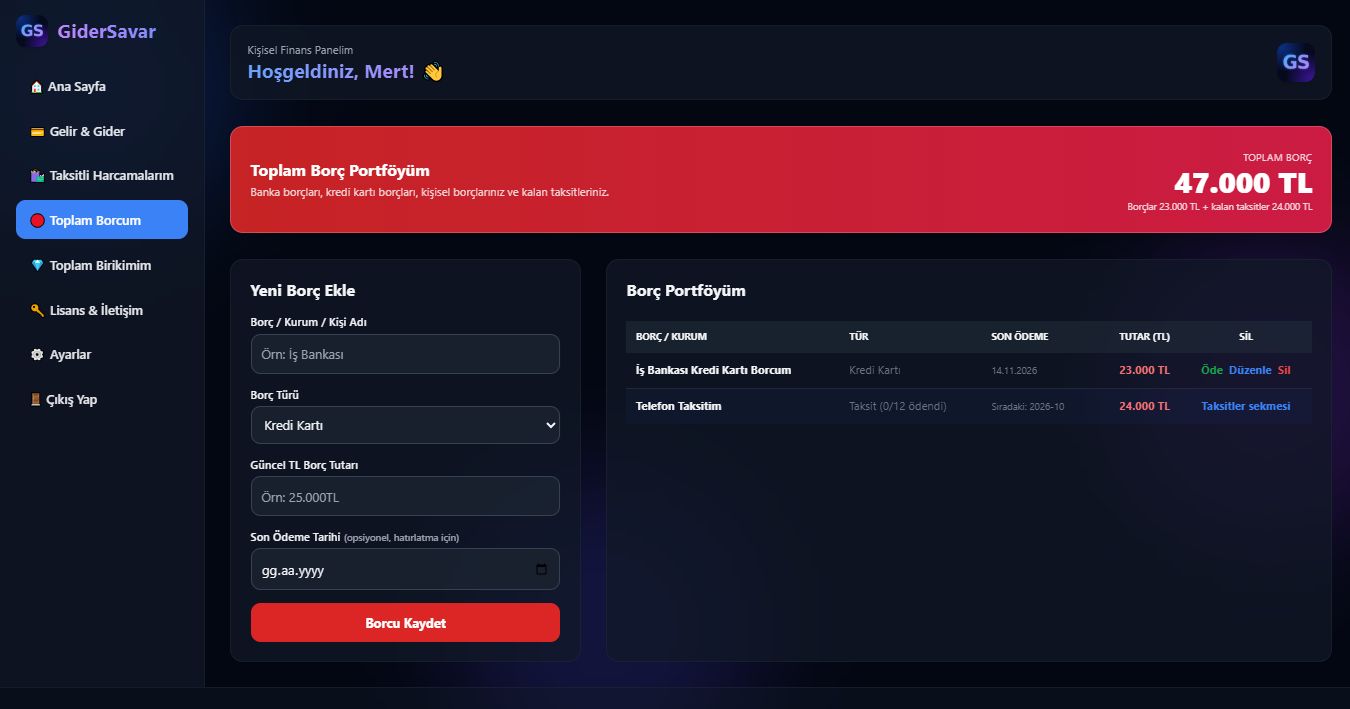The height and width of the screenshot is (709, 1350).
Task: Select the İş Bankası Kredi Kartı Borcum row name
Action: 713,370
